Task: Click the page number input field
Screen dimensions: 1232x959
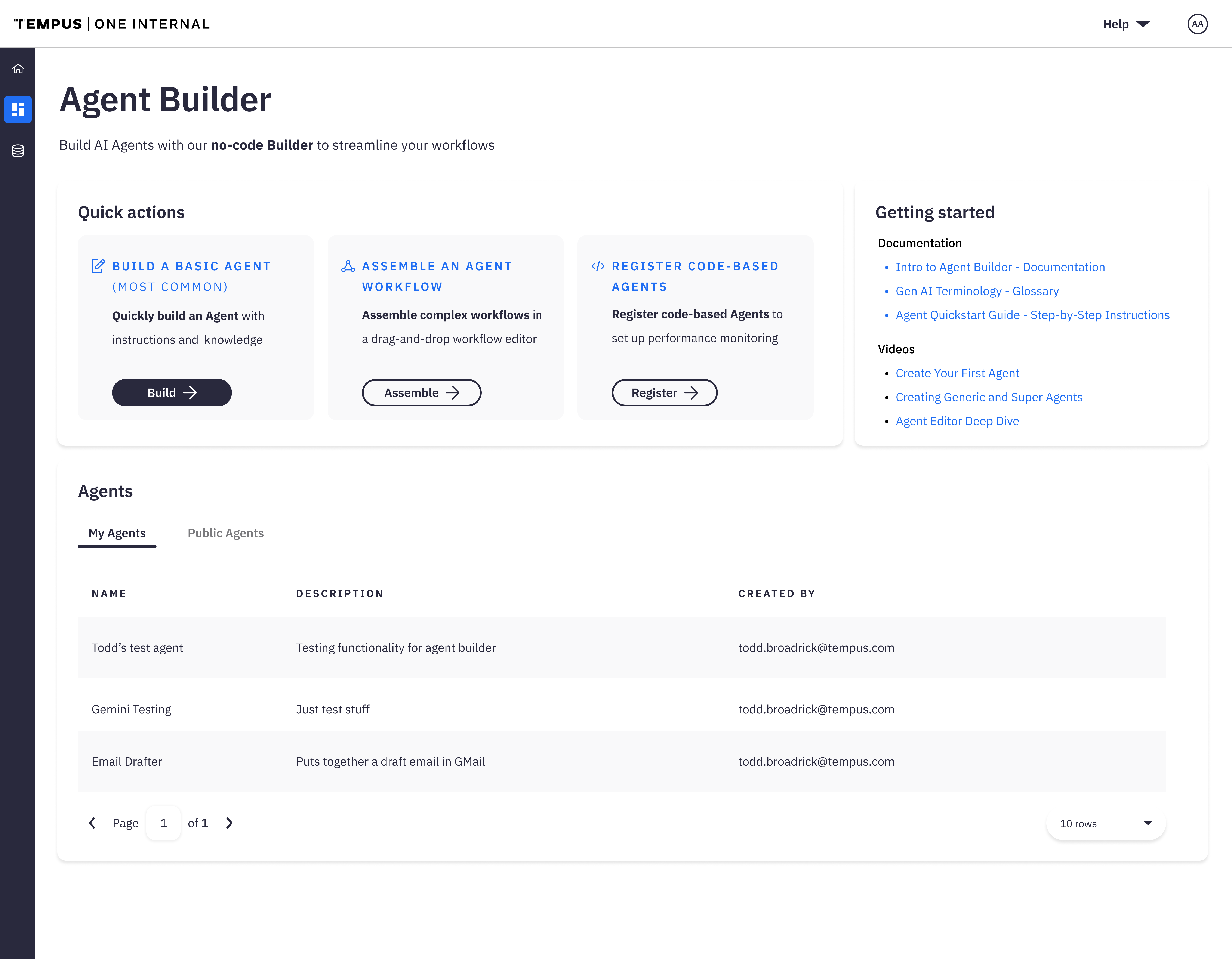Action: pyautogui.click(x=164, y=823)
